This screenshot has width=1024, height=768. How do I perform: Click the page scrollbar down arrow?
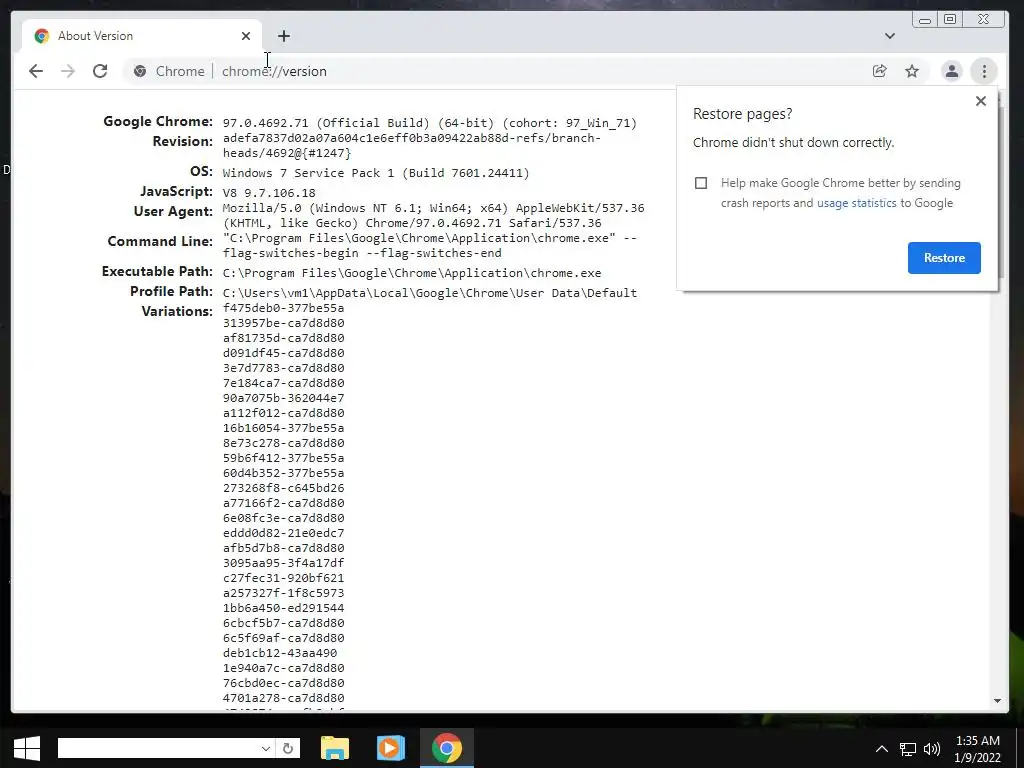tap(997, 701)
